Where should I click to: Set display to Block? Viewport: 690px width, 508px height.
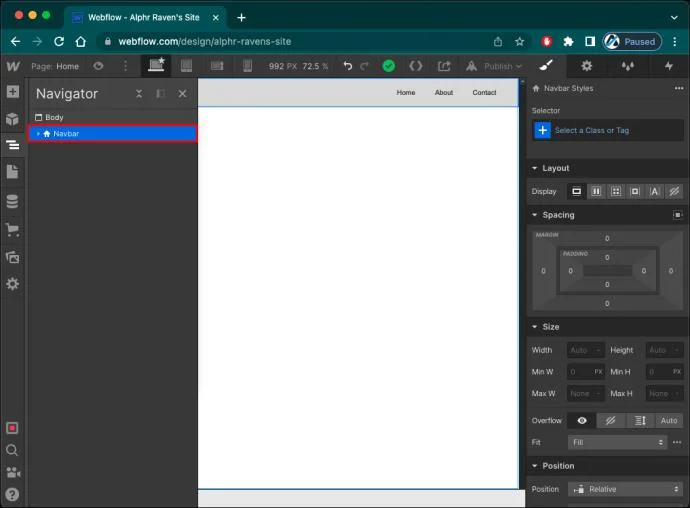pyautogui.click(x=576, y=191)
